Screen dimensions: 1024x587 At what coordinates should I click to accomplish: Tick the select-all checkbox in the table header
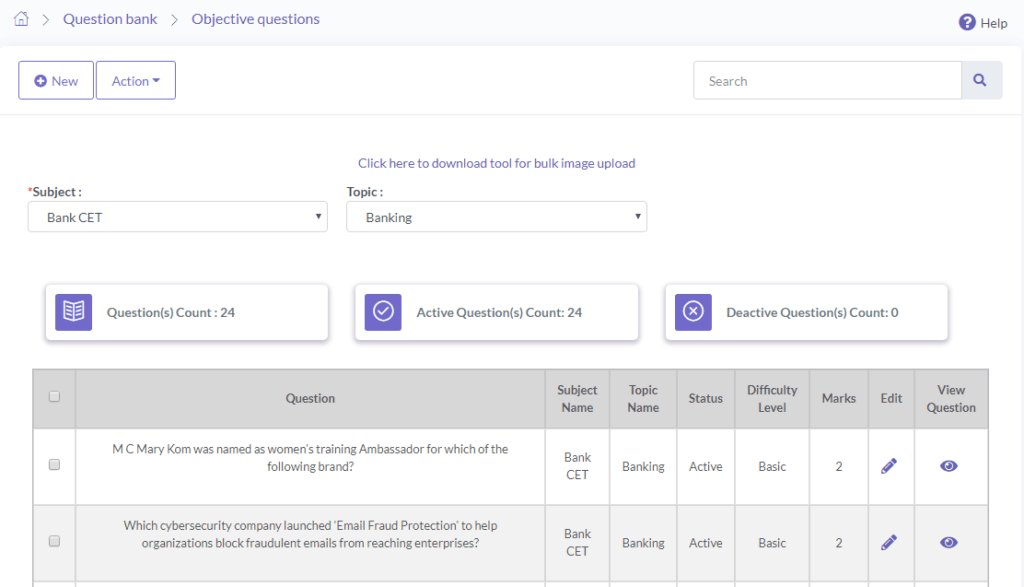click(x=54, y=396)
